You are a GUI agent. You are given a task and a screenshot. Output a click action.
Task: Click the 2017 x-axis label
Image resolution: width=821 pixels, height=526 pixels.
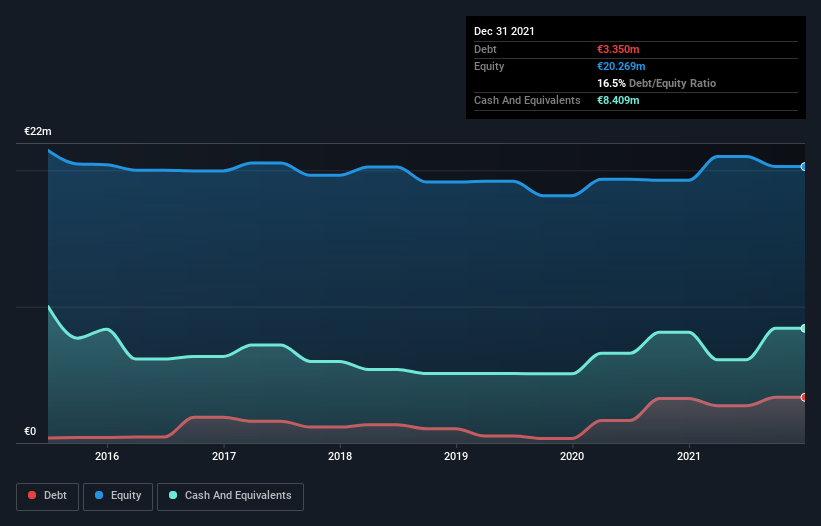(224, 456)
